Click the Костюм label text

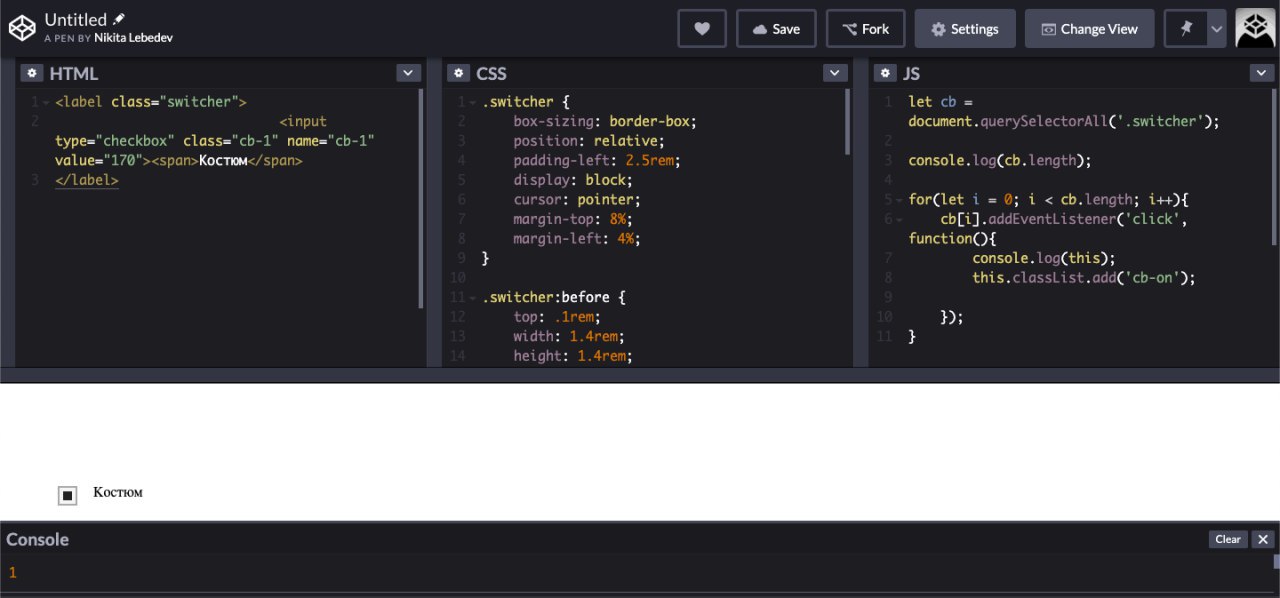(x=118, y=492)
